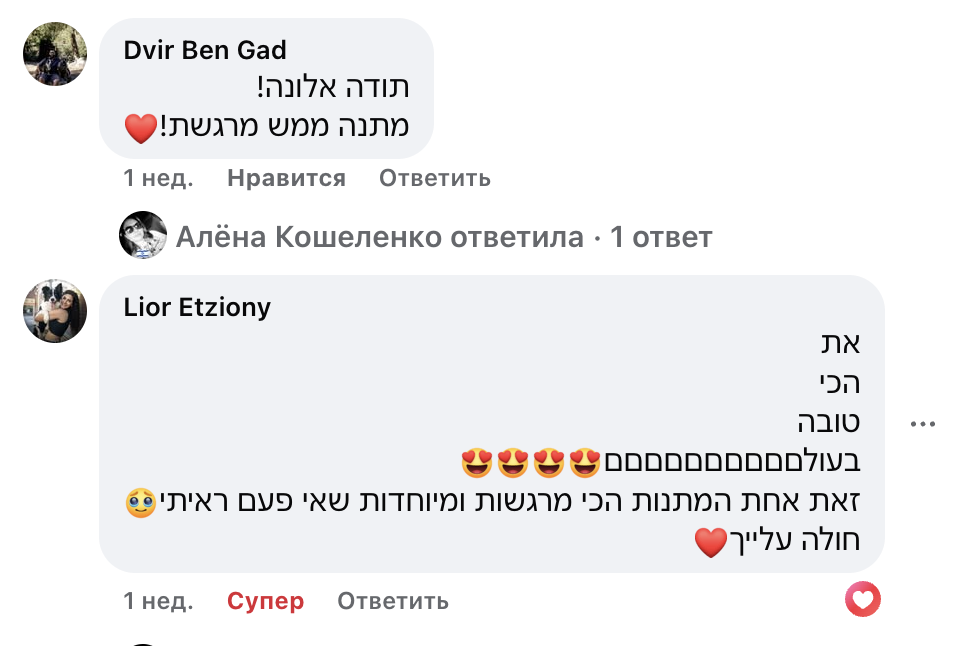This screenshot has width=966, height=646.
Task: Reply to Lior Etziony's comment
Action: [x=393, y=601]
